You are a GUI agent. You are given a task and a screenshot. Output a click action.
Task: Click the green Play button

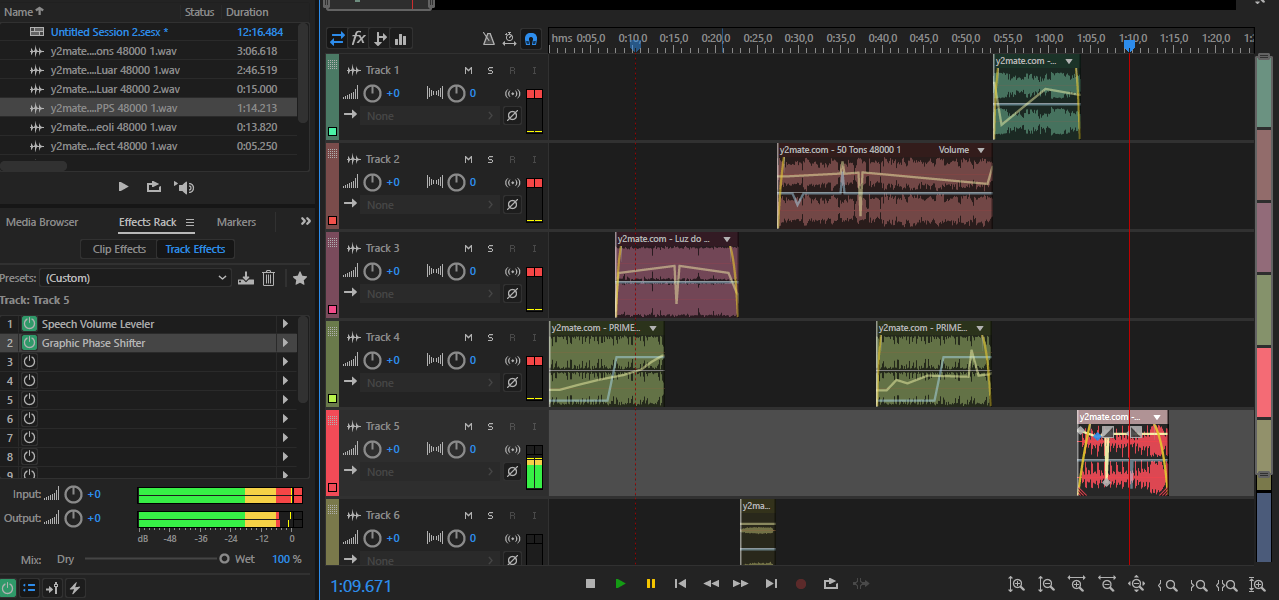click(x=620, y=583)
